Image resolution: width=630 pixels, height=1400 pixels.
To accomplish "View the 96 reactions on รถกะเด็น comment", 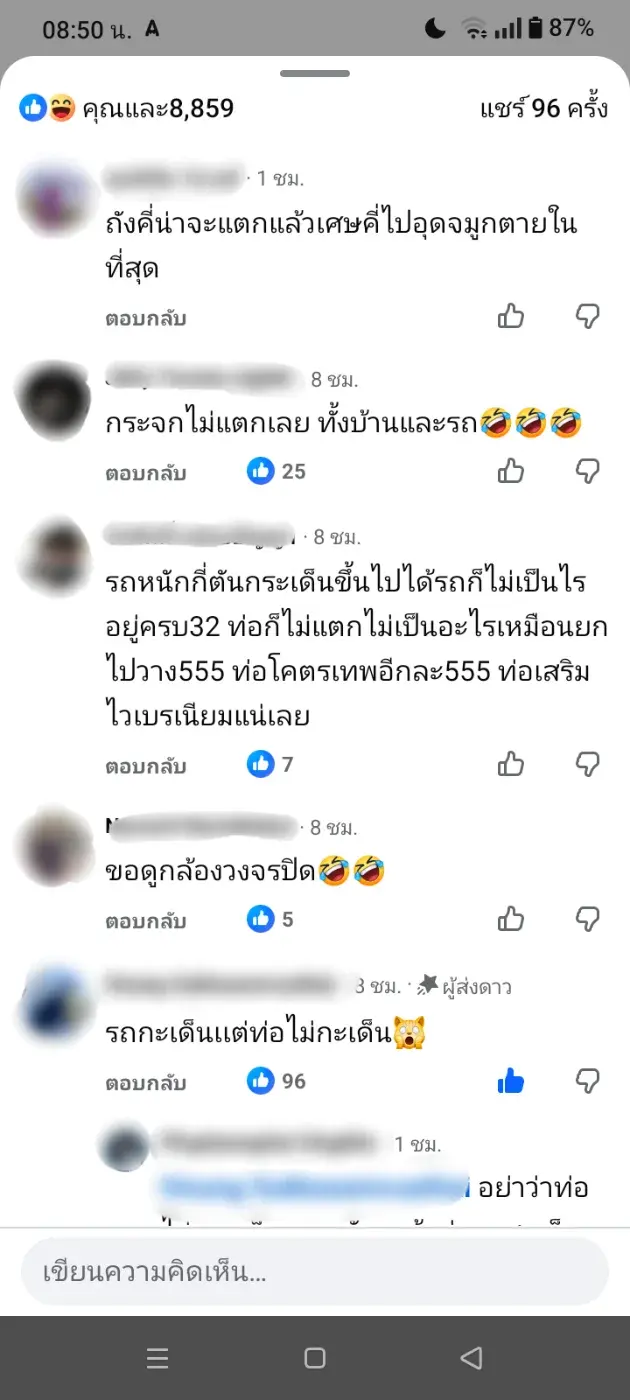I will coord(276,1081).
